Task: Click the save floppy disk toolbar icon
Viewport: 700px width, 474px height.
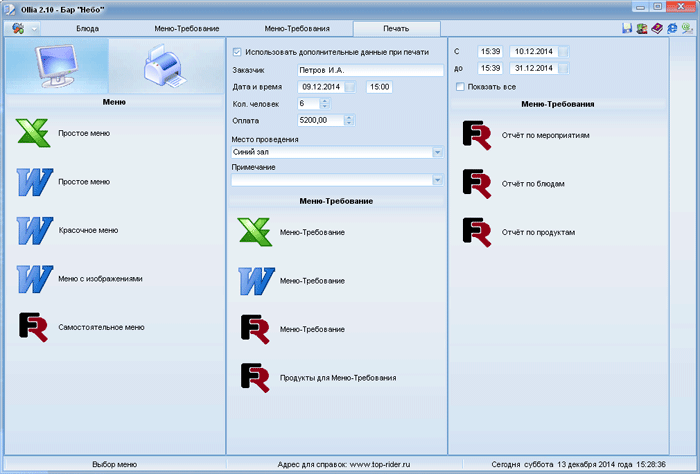Action: [x=627, y=29]
